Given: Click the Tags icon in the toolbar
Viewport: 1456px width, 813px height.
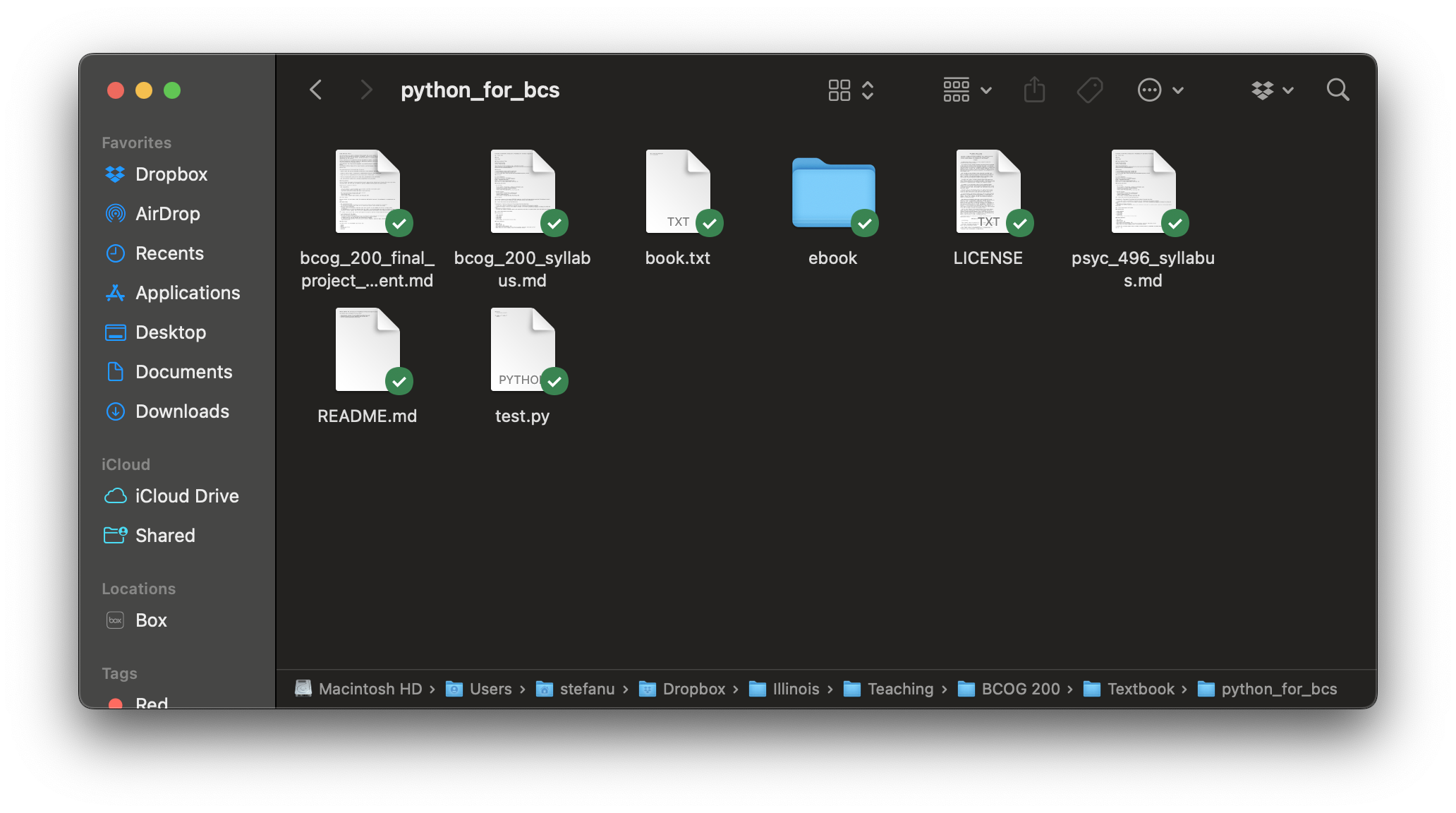Looking at the screenshot, I should pyautogui.click(x=1088, y=90).
